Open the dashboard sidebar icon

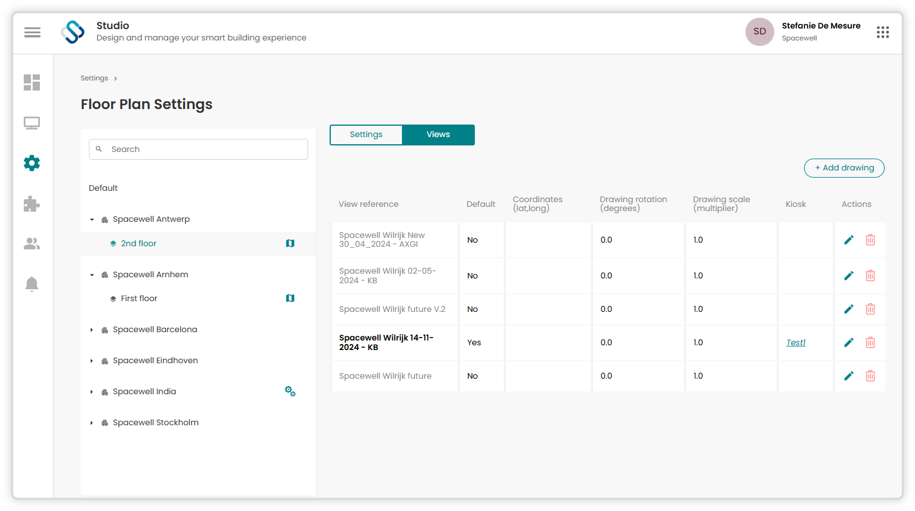(x=32, y=82)
